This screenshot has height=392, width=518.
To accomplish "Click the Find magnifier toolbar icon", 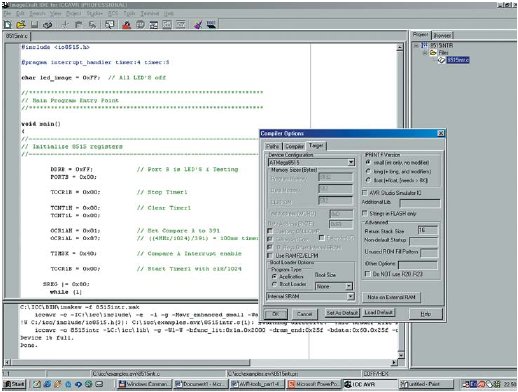I will click(x=110, y=24).
